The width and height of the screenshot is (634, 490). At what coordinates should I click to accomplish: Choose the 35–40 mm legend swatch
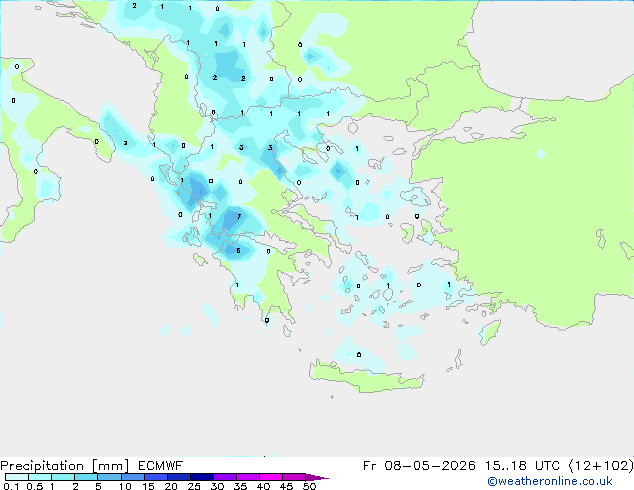point(248,477)
